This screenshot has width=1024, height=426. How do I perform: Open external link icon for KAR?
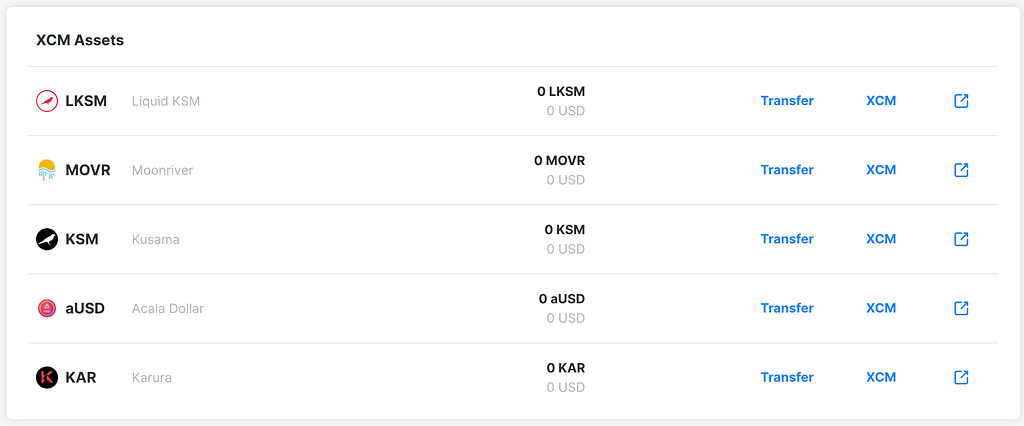pyautogui.click(x=961, y=377)
